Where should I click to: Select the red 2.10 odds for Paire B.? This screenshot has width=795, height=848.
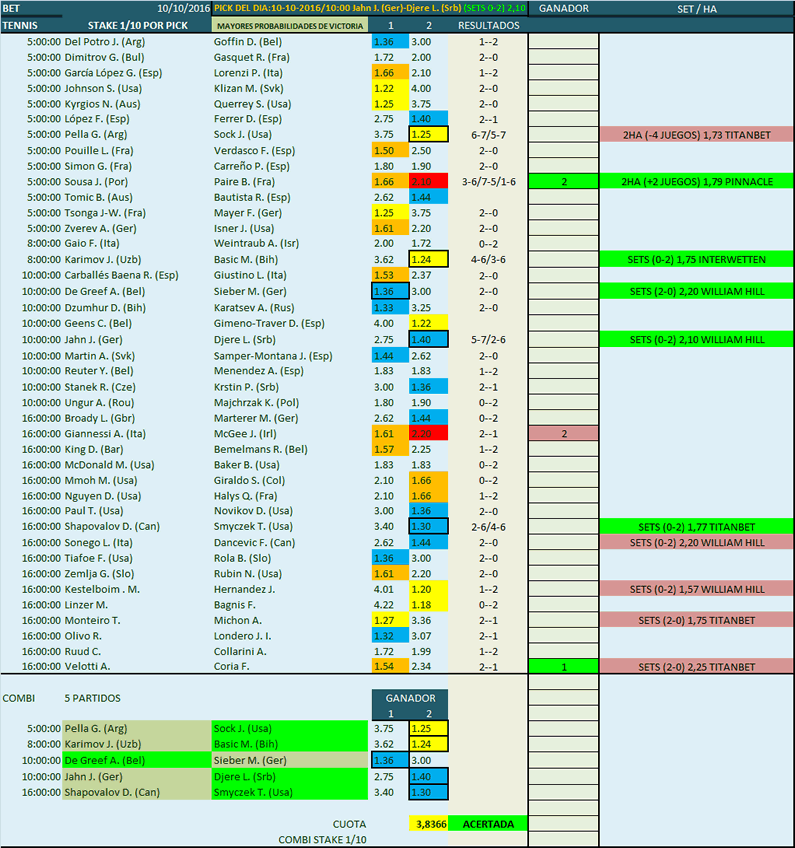[x=428, y=182]
